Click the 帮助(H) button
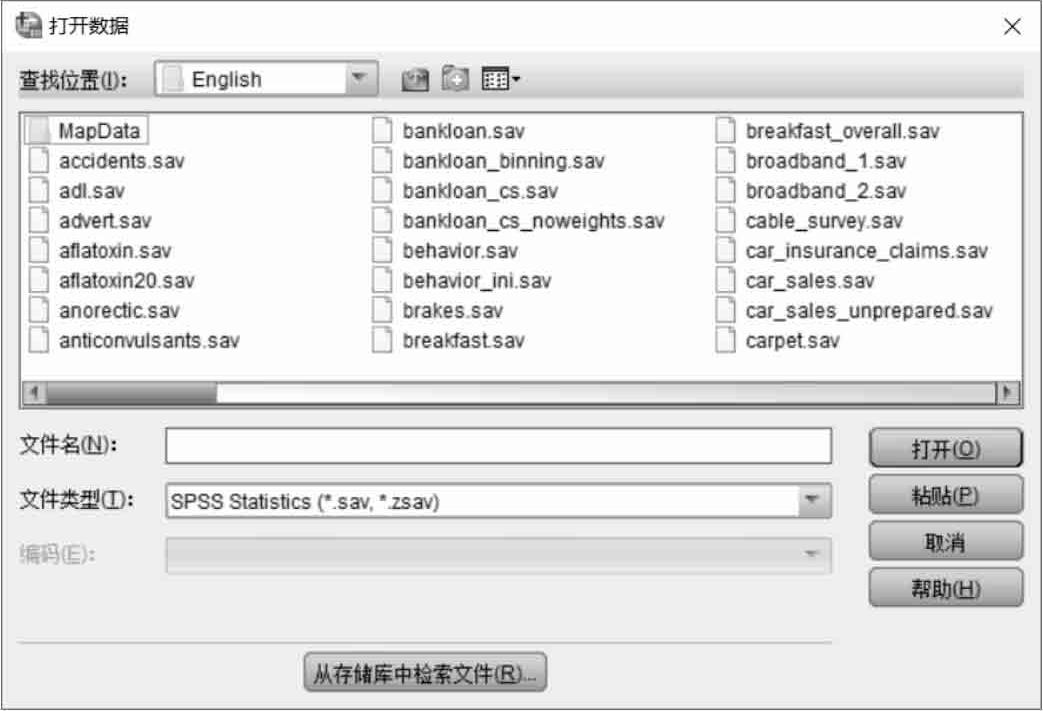This screenshot has width=1043, height=711. point(945,589)
